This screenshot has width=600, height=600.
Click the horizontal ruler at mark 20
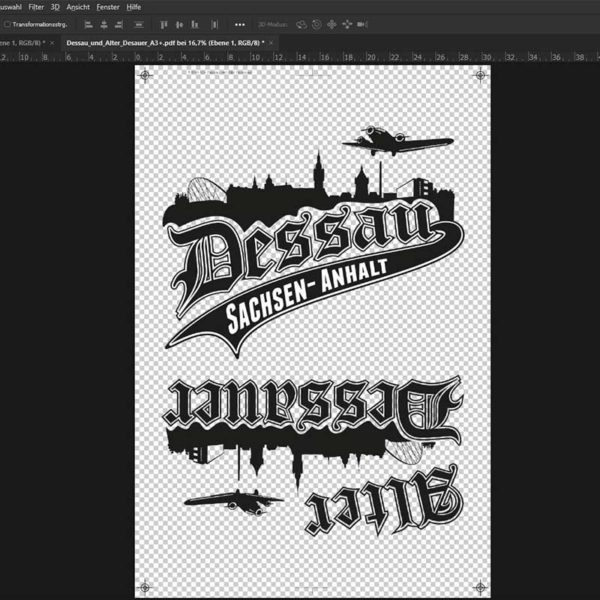point(370,57)
